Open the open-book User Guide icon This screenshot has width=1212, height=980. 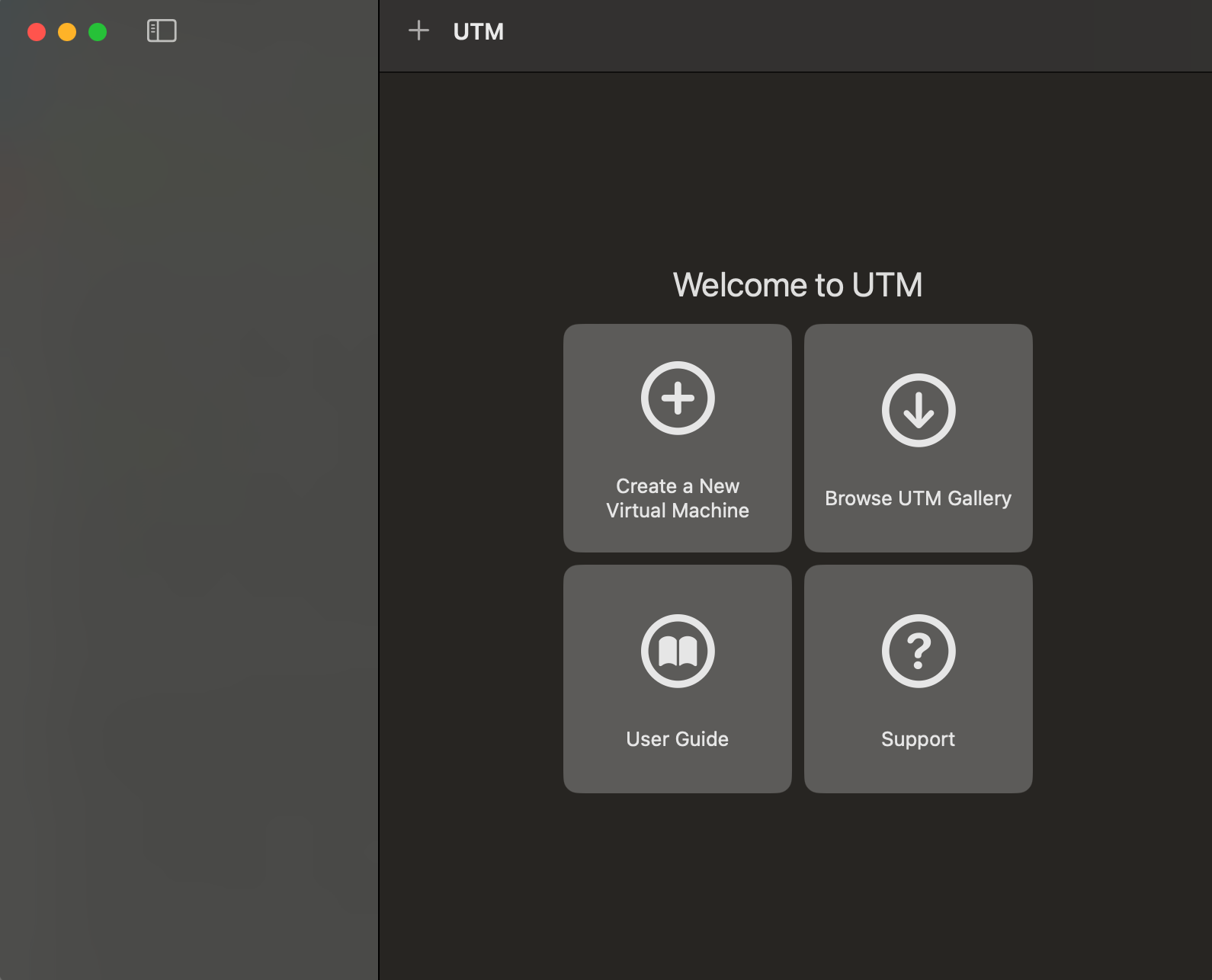pyautogui.click(x=678, y=651)
